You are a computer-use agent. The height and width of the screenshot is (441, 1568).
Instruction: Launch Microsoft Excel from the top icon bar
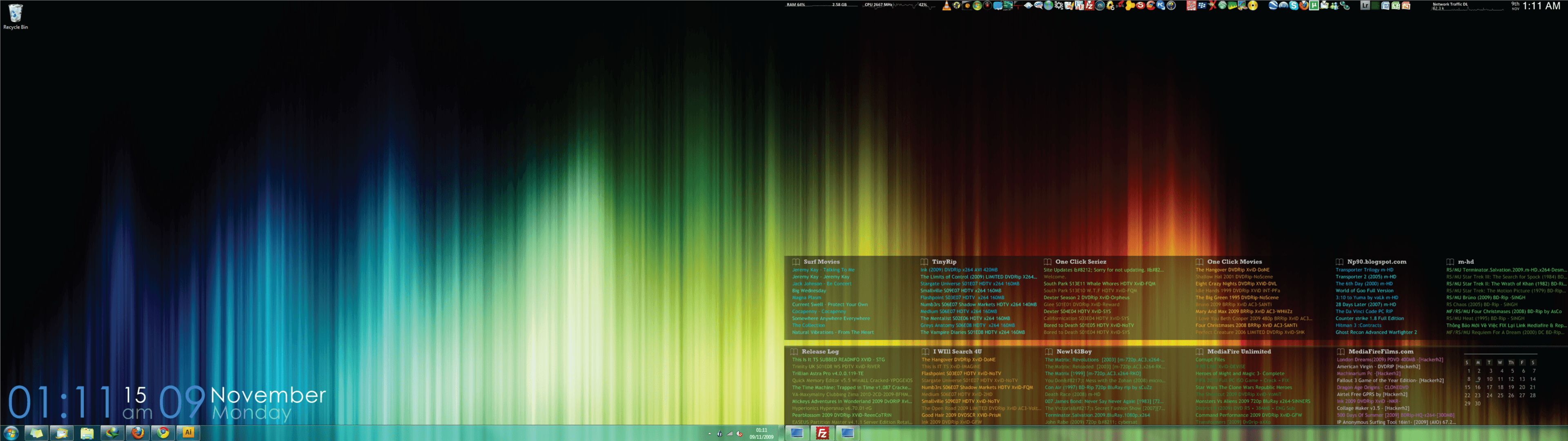tap(1396, 6)
